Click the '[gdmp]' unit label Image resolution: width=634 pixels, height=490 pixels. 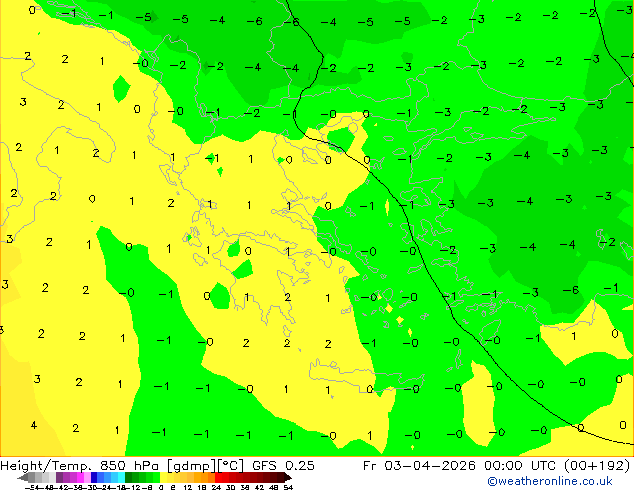[191, 466]
